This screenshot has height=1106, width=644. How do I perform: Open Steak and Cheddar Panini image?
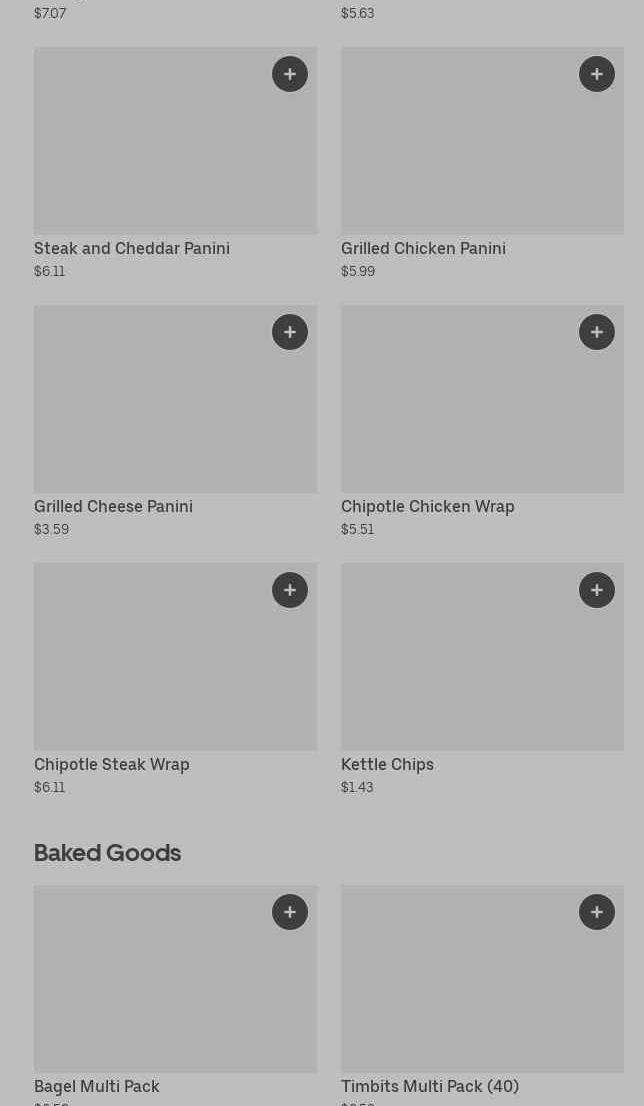tap(150, 150)
